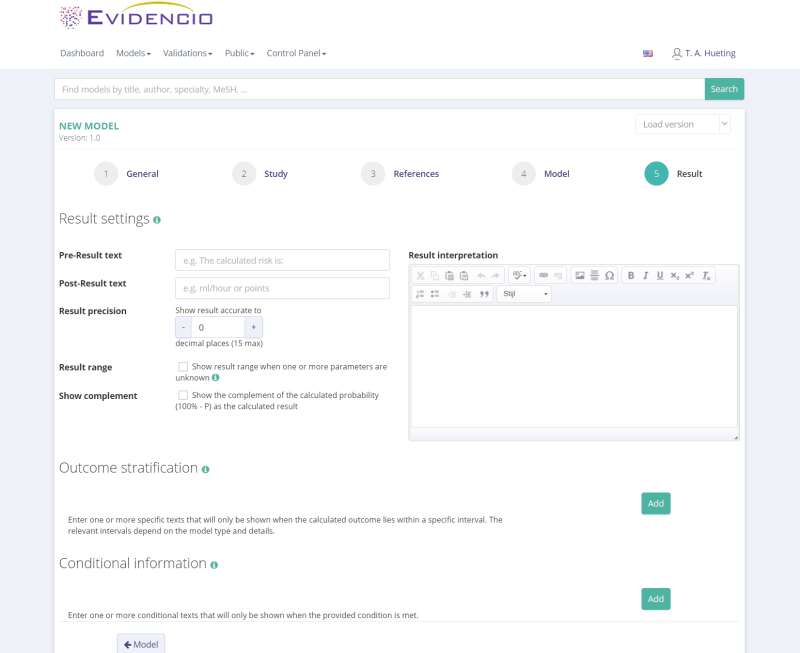This screenshot has width=800, height=653.
Task: Click Add under Outcome stratification
Action: click(655, 503)
